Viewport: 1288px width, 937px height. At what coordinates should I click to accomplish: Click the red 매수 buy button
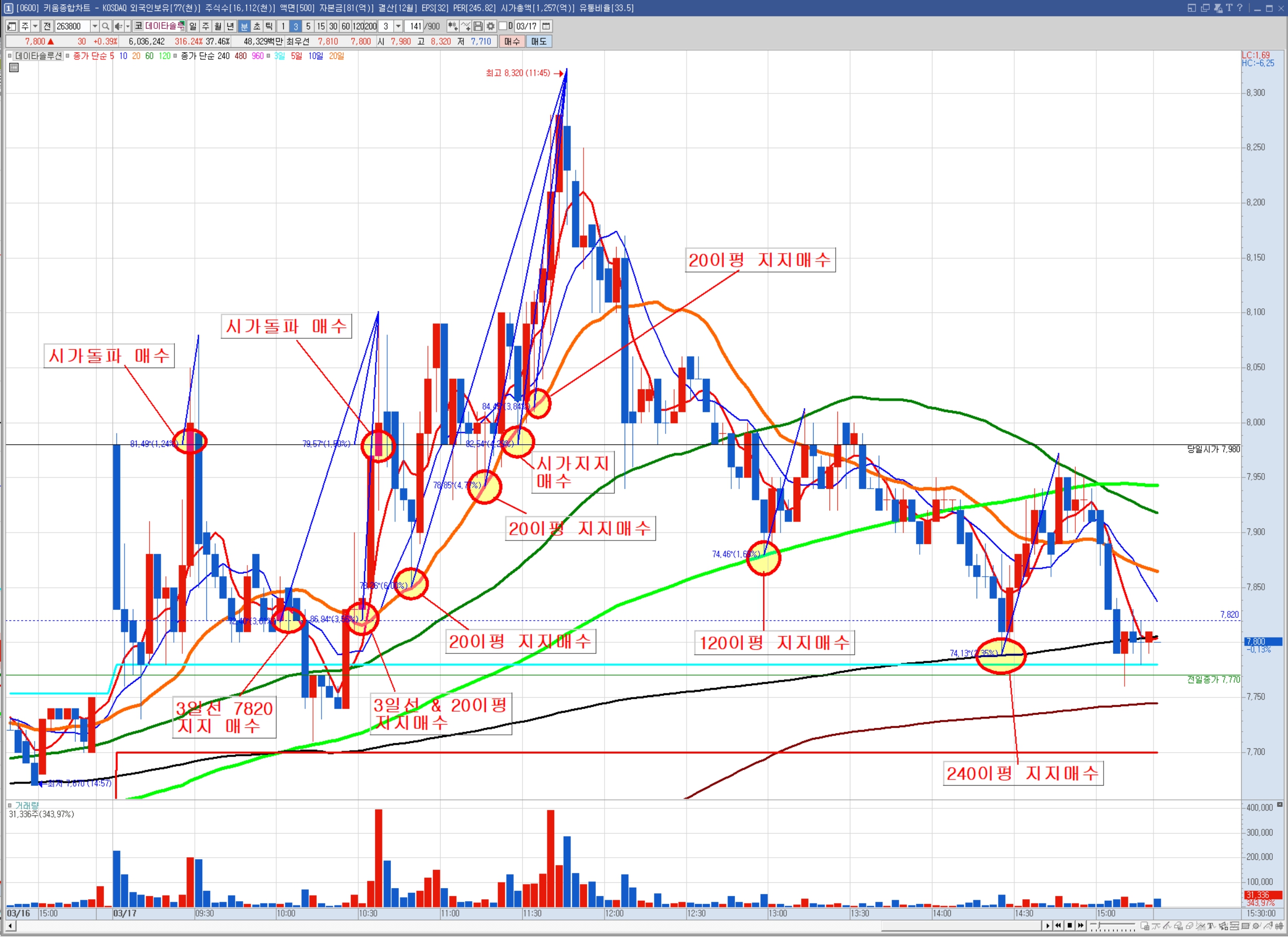512,41
